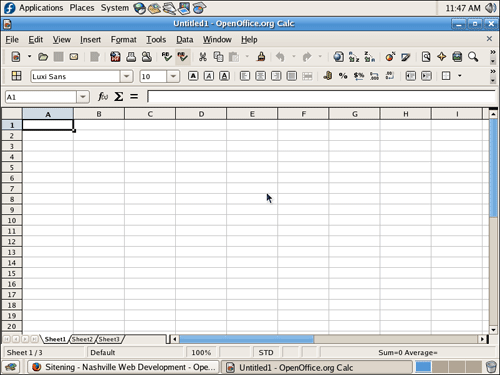Switch to the Sheet2 tab

pos(82,339)
